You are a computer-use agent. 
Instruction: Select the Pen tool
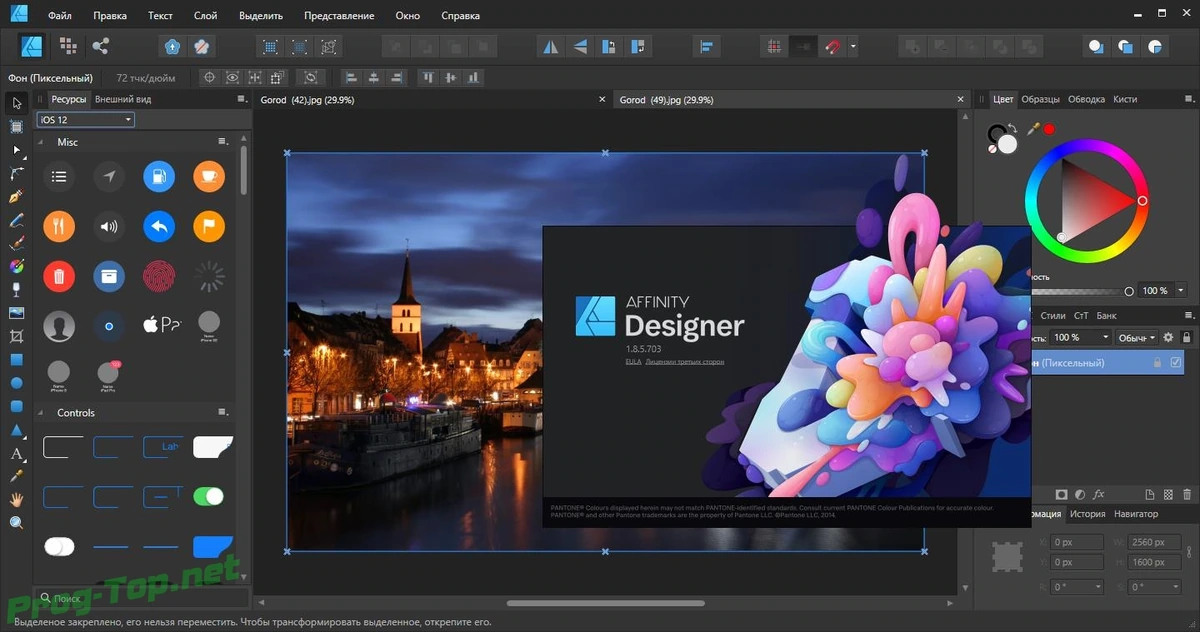pyautogui.click(x=17, y=196)
